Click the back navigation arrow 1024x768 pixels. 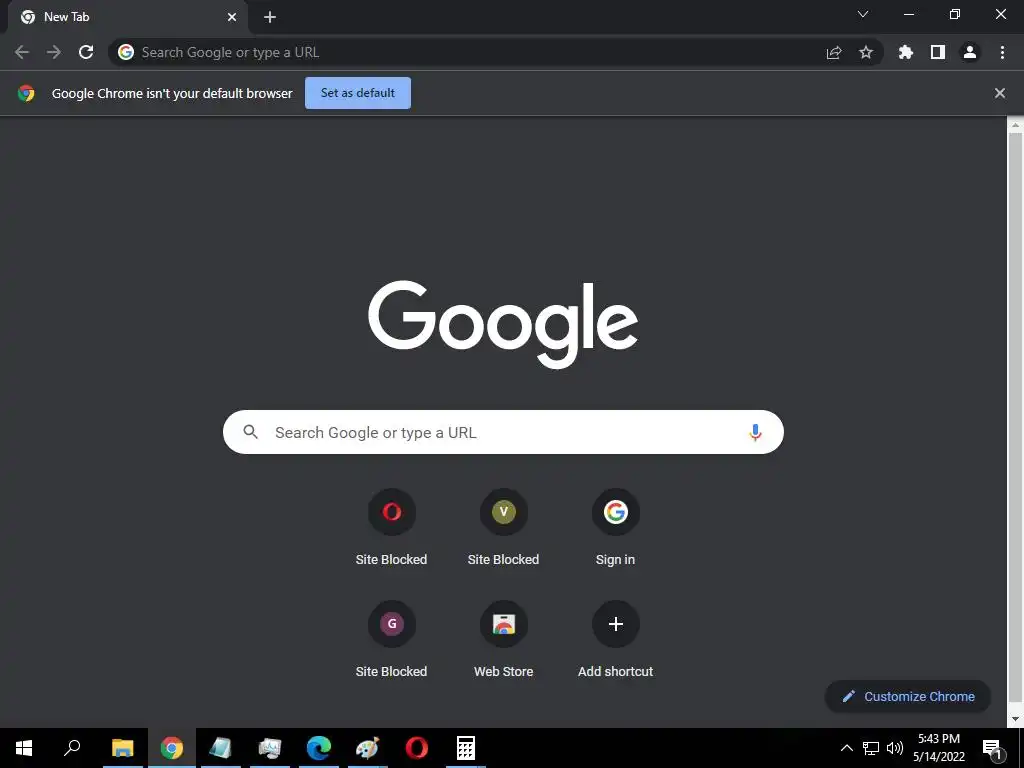click(x=22, y=52)
